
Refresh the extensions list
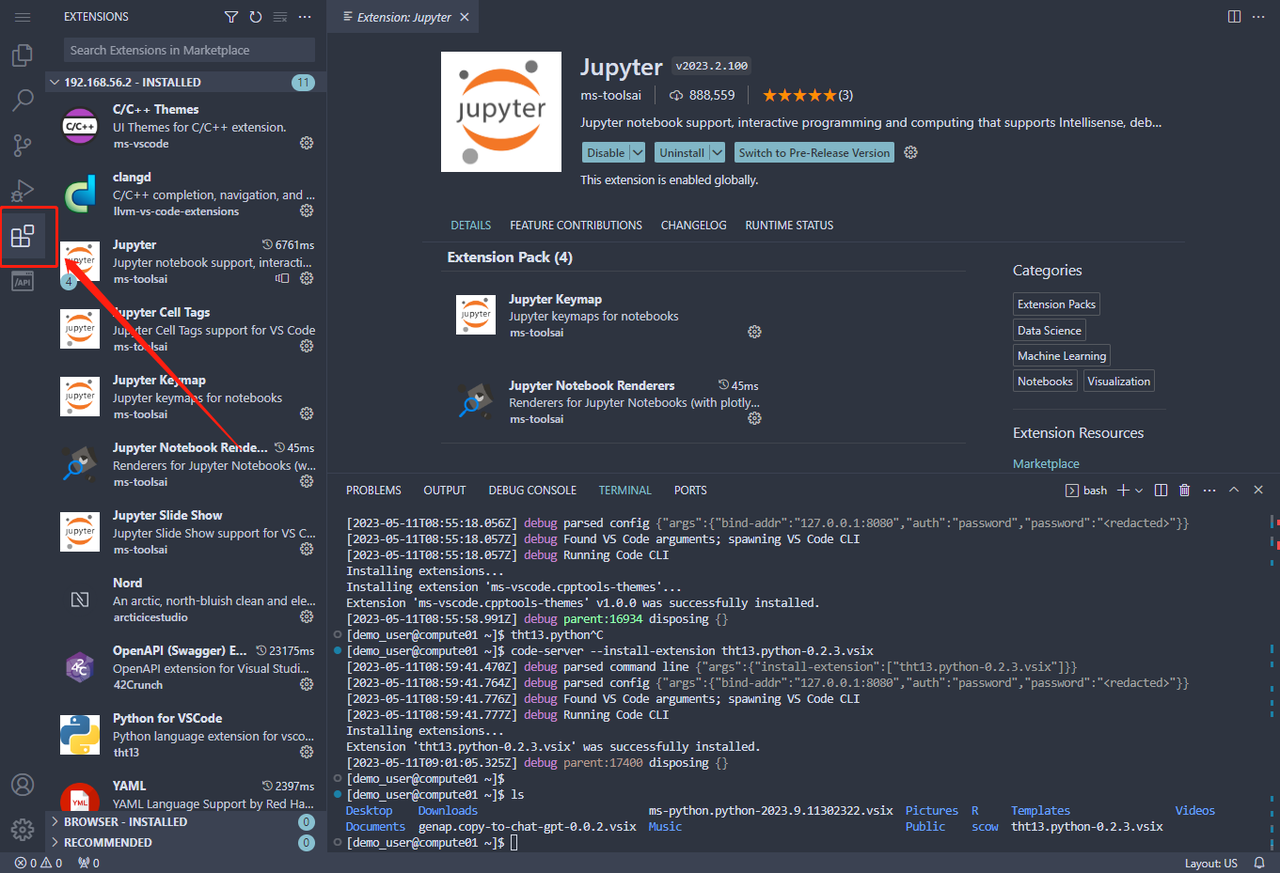click(256, 17)
